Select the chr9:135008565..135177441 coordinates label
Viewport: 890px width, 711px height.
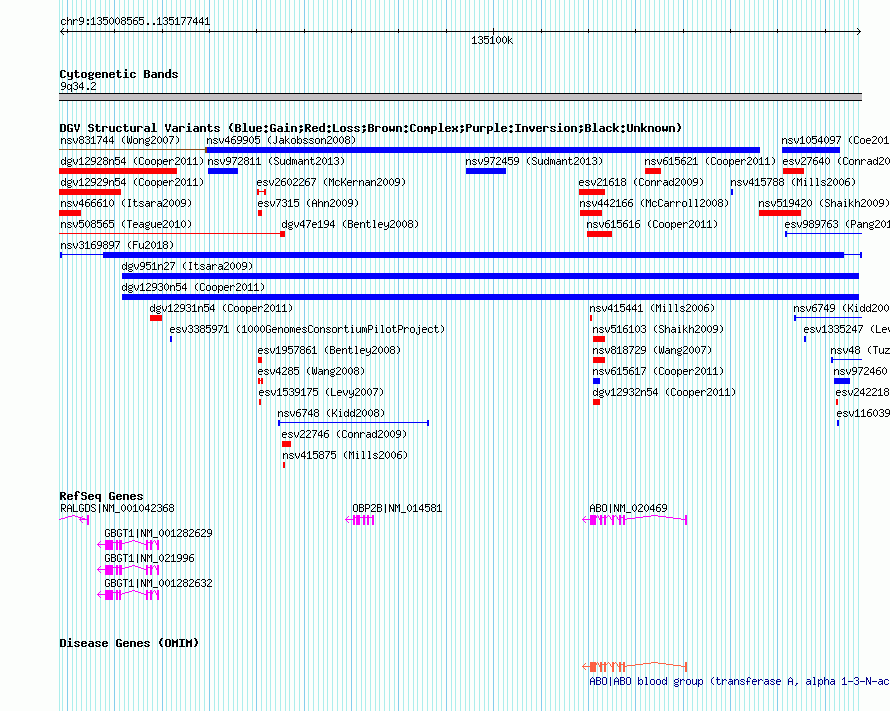[x=135, y=22]
